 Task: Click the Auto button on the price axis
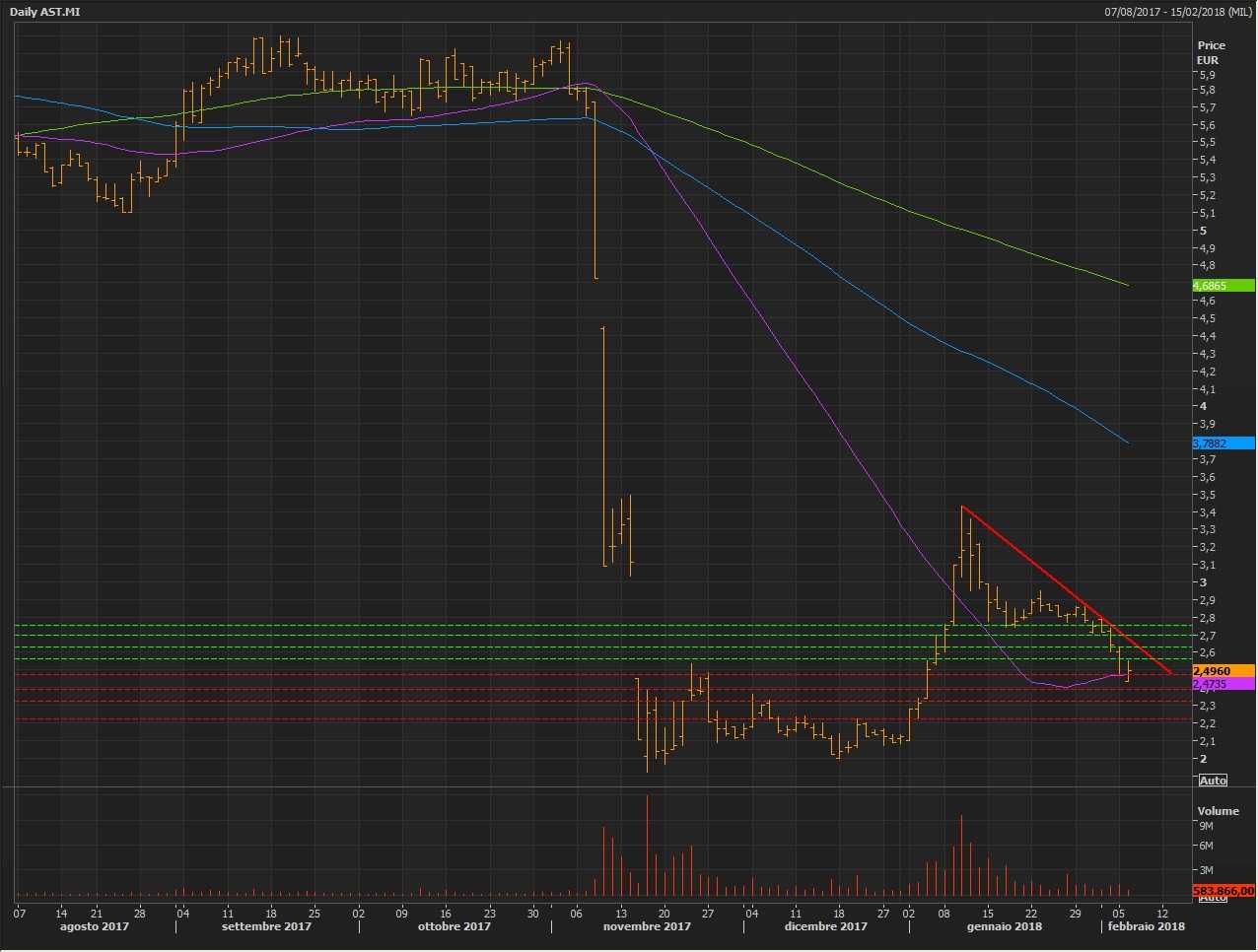(x=1213, y=781)
